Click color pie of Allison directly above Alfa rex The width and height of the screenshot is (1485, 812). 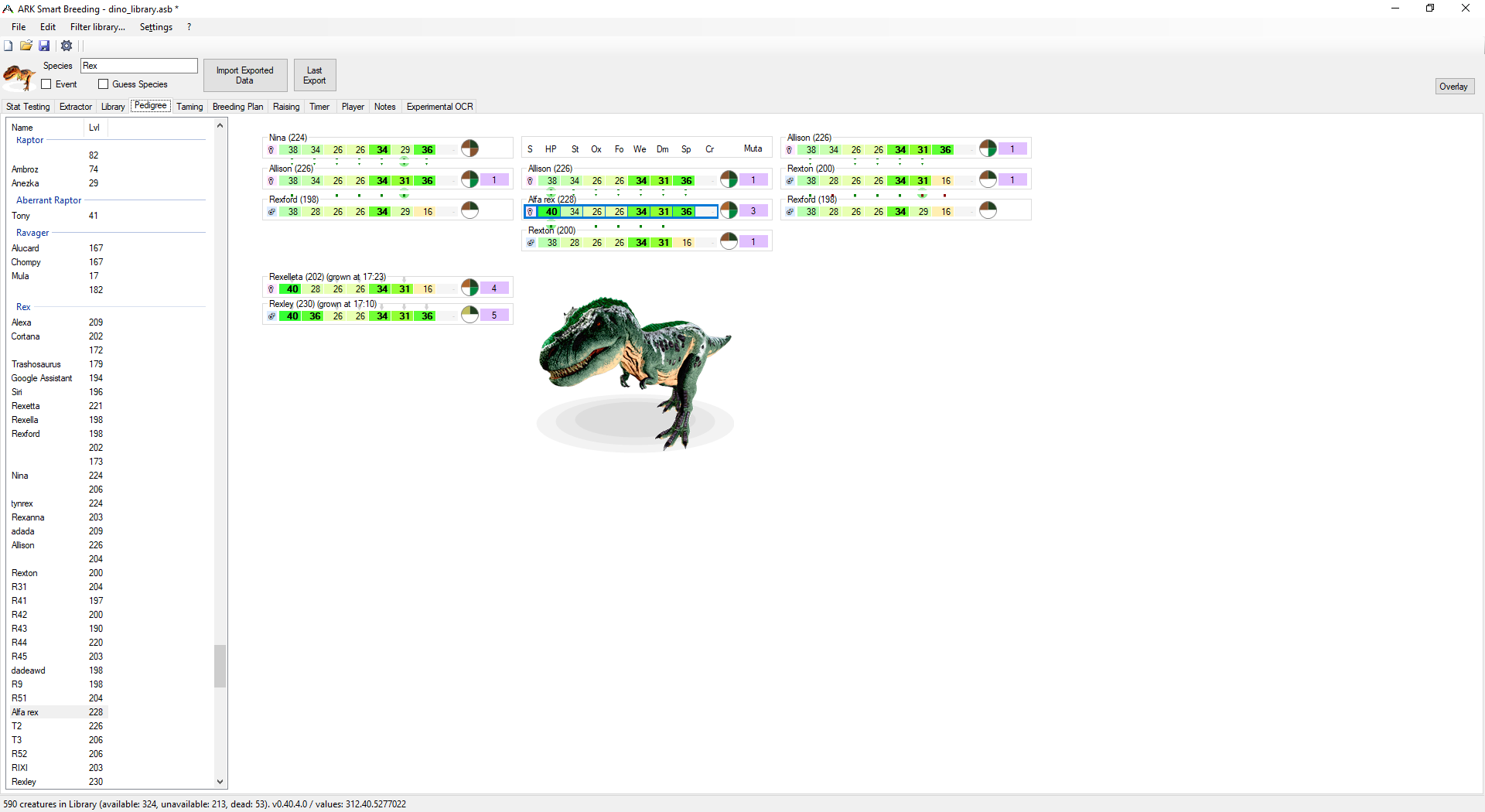(729, 179)
